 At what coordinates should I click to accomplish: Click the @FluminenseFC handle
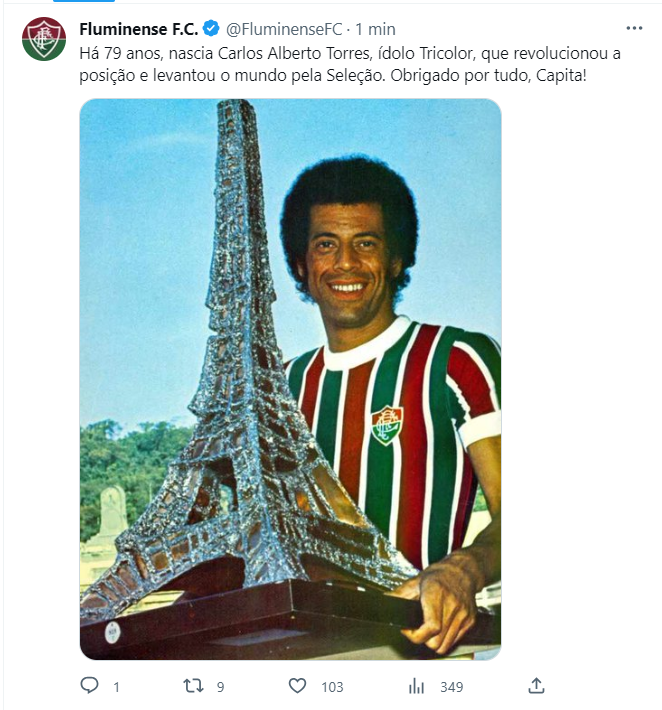284,29
